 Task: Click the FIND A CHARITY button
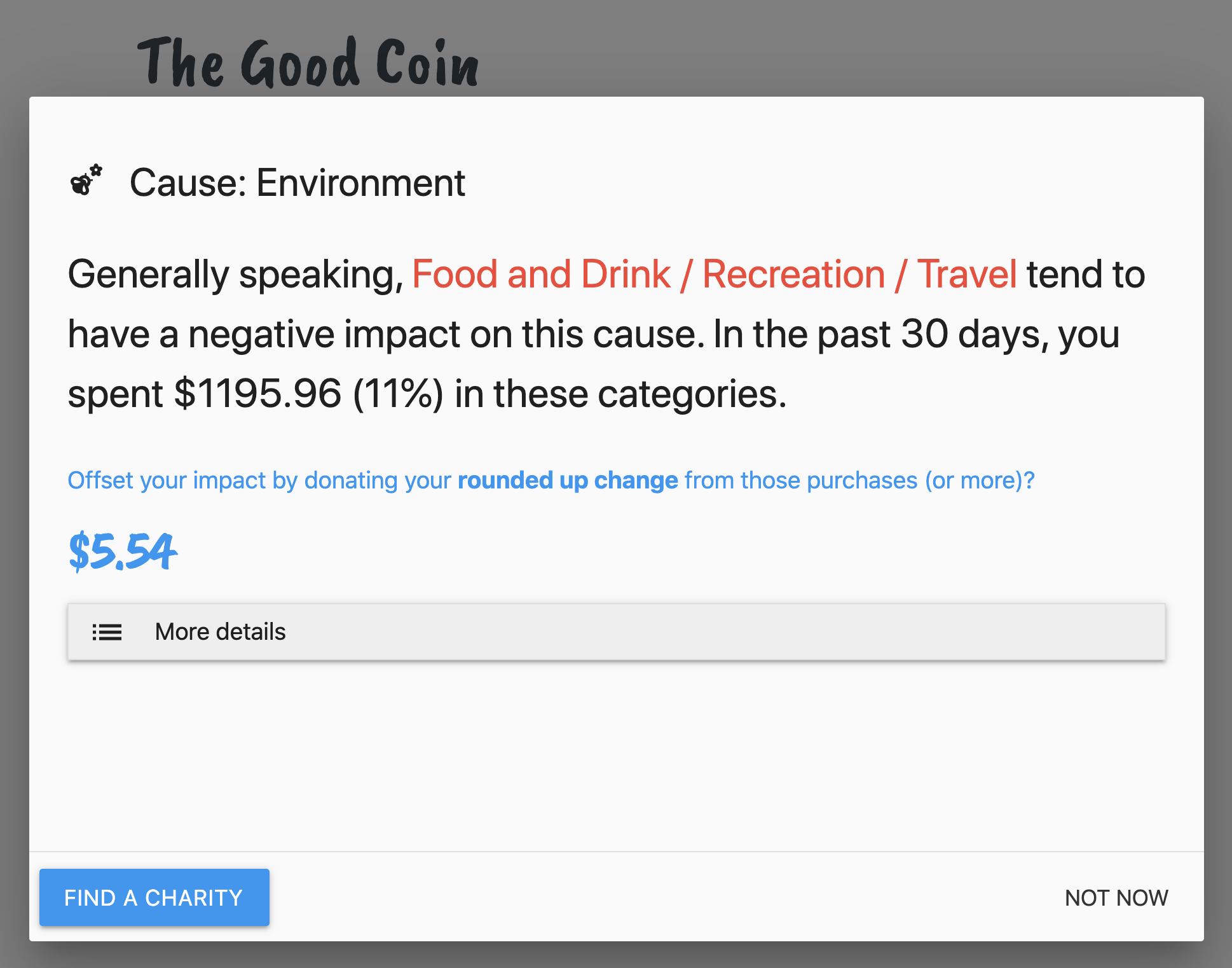click(154, 897)
